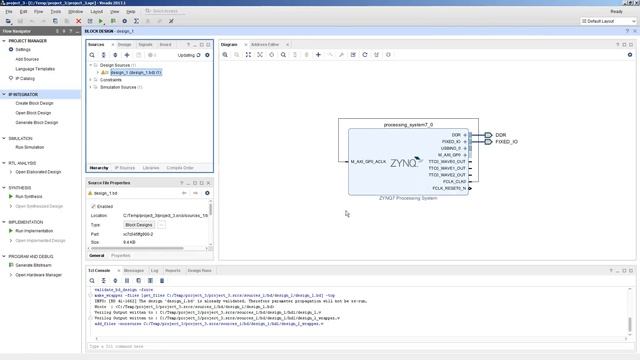Click the ZYNQ processing system block
The image size is (640, 360).
[408, 162]
